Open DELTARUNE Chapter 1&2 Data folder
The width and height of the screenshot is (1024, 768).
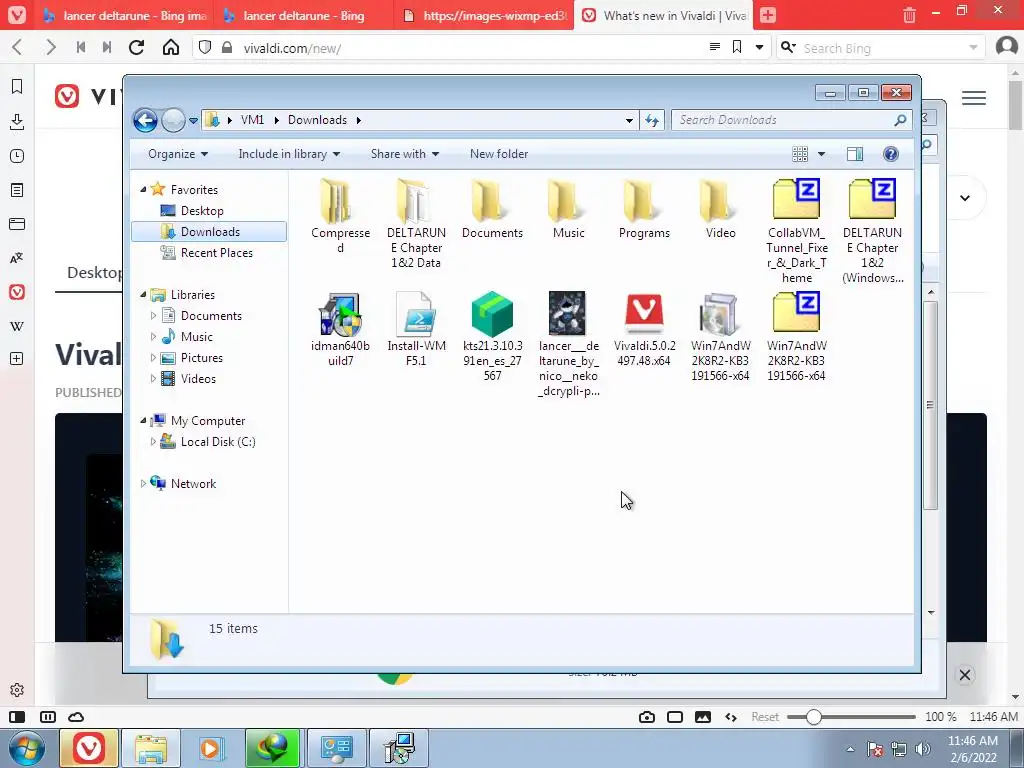(416, 223)
